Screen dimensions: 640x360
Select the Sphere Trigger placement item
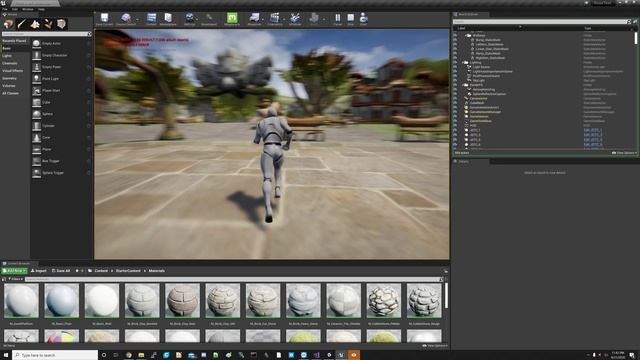(61, 173)
